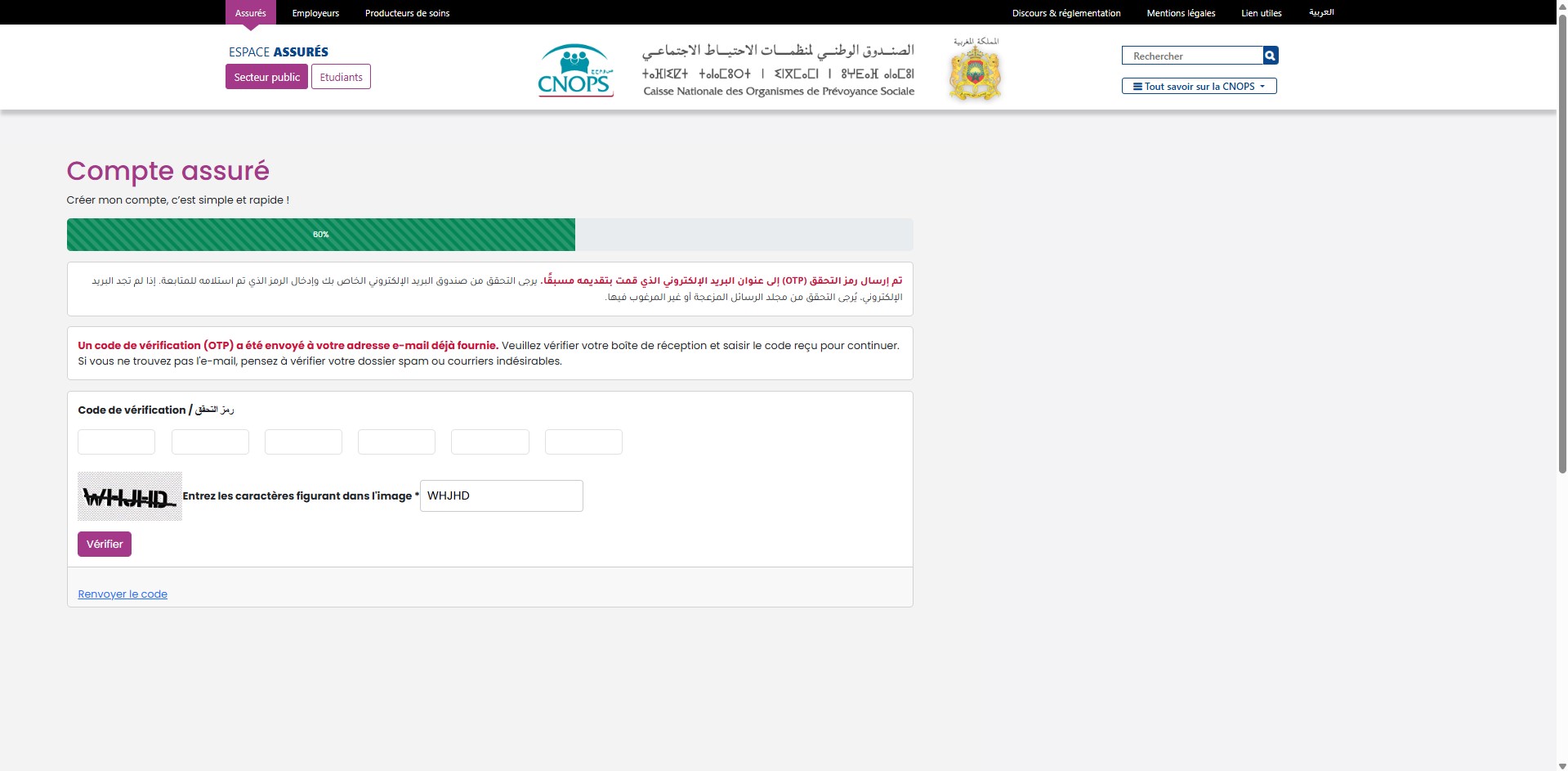Open the Employeurs menu item
Screen dimensions: 1568x771
(315, 13)
